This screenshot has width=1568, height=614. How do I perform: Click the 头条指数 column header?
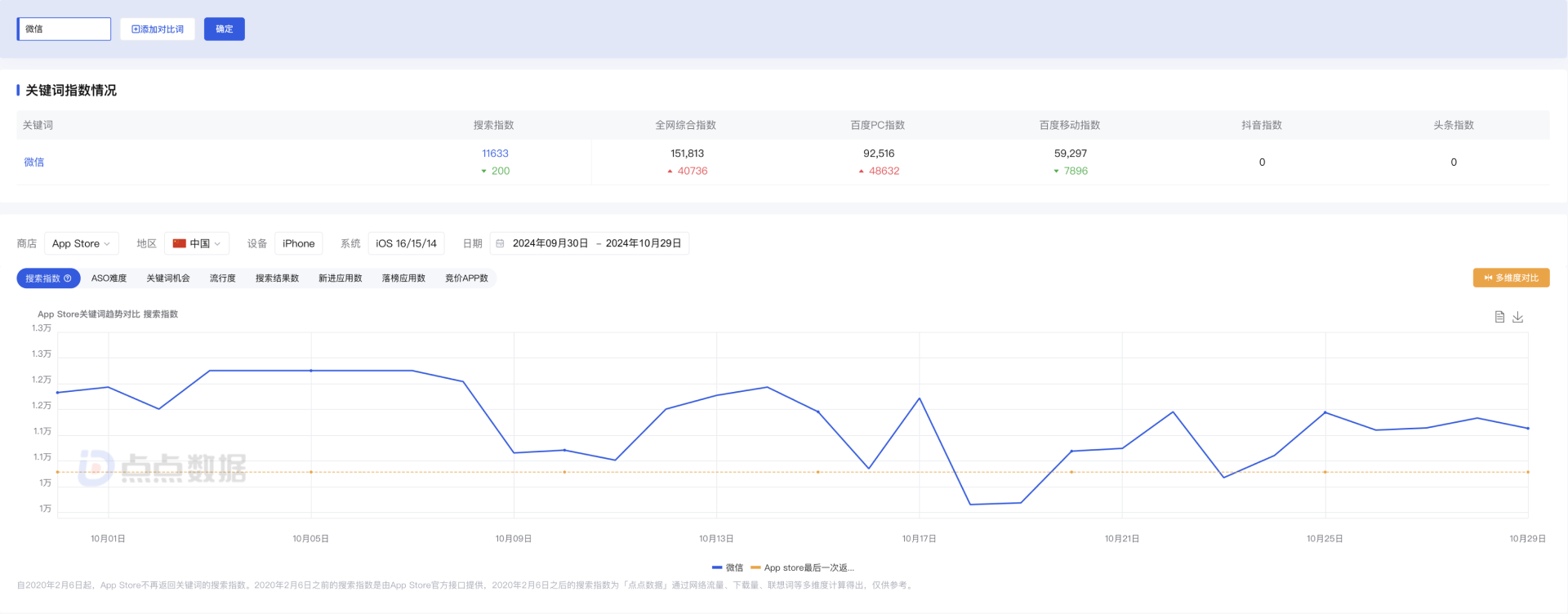(x=1454, y=125)
